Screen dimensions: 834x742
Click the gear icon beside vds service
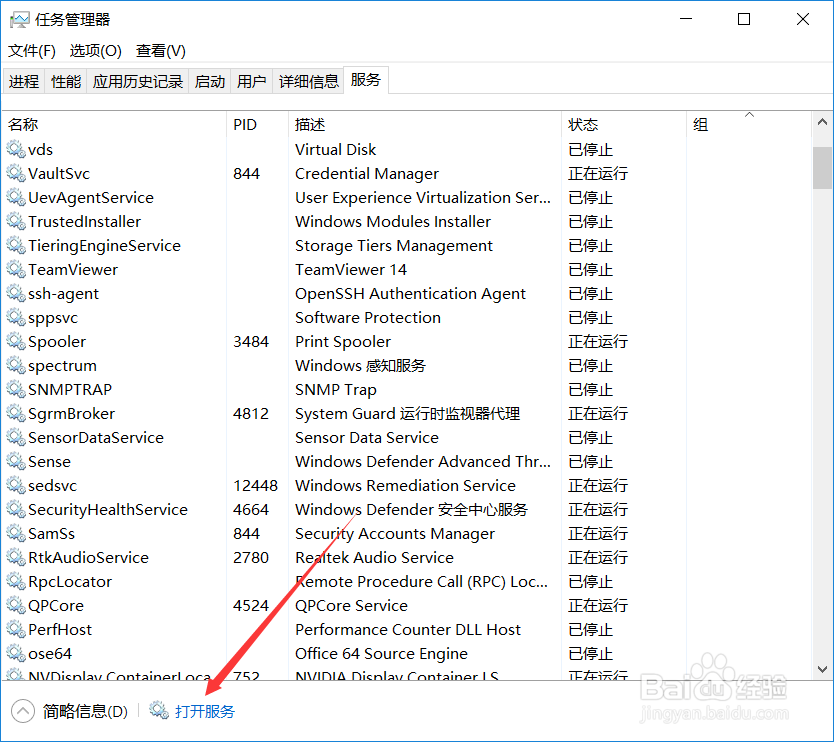(x=16, y=149)
